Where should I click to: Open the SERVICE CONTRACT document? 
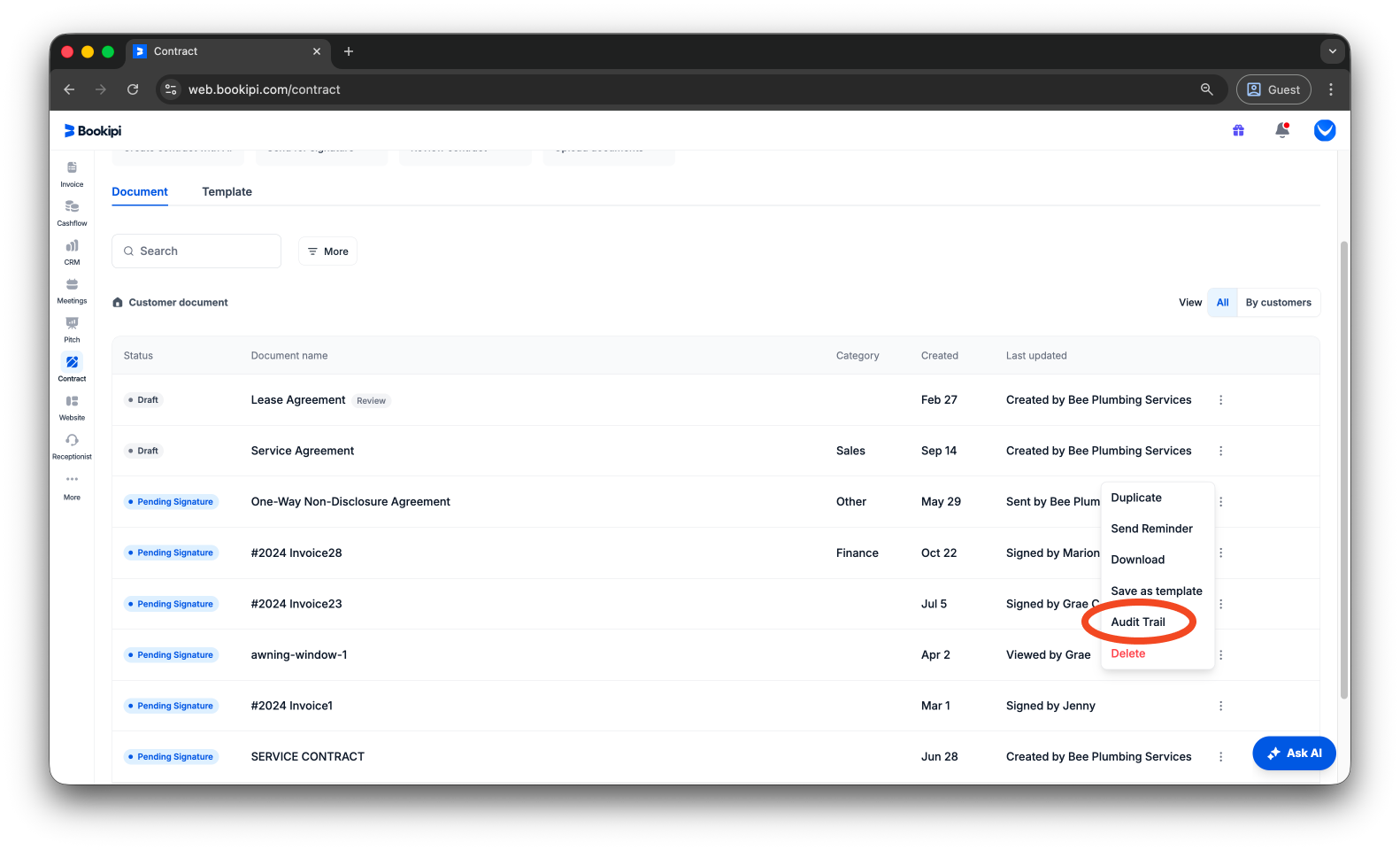[x=307, y=757]
